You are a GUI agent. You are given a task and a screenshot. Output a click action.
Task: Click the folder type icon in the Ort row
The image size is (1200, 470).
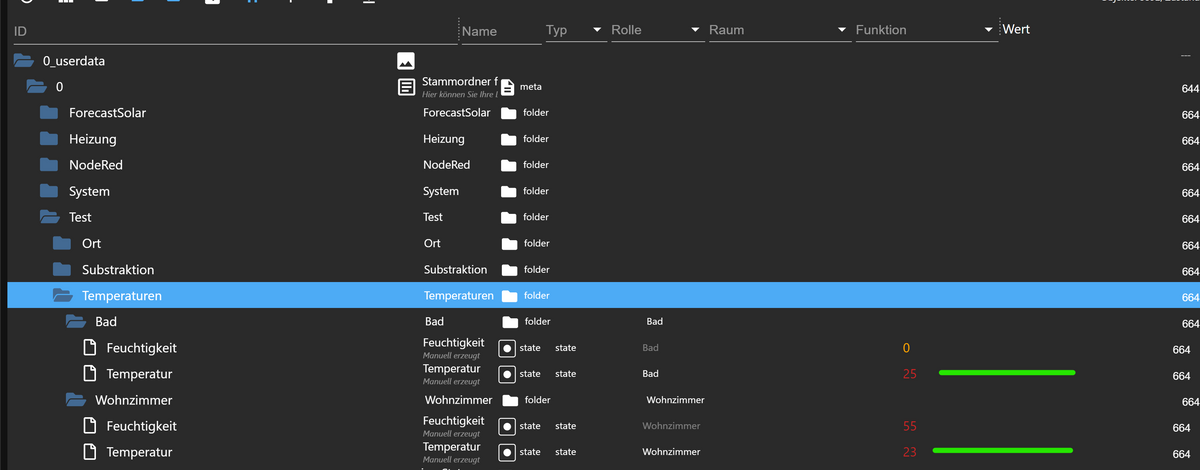click(509, 243)
